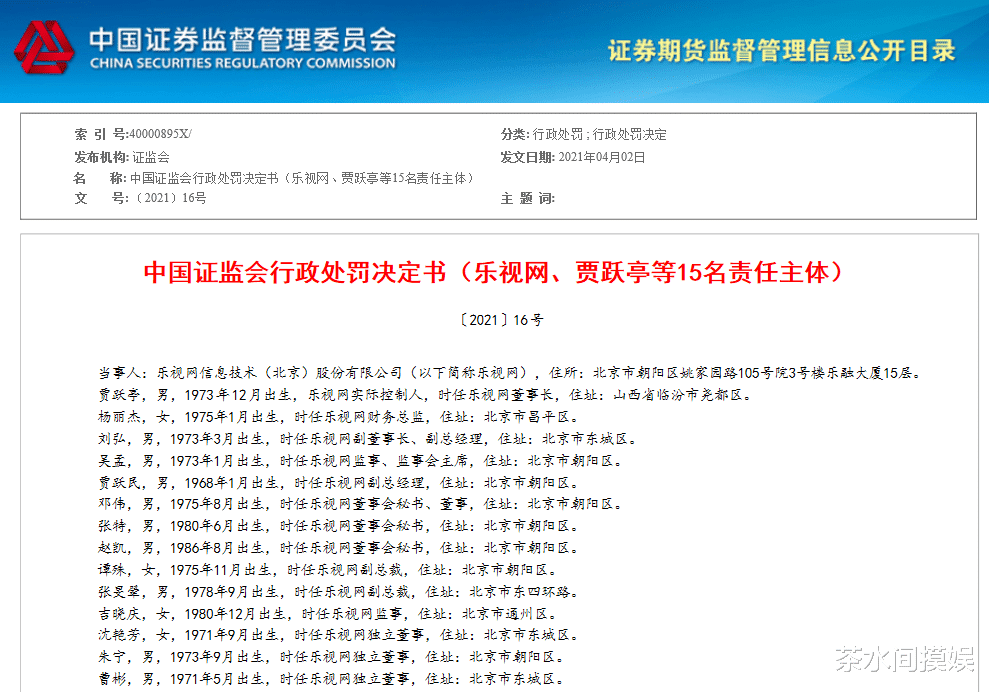Open 证券期货监督管理信息公开目录 banner heading
This screenshot has height=692, width=989.
coord(781,50)
